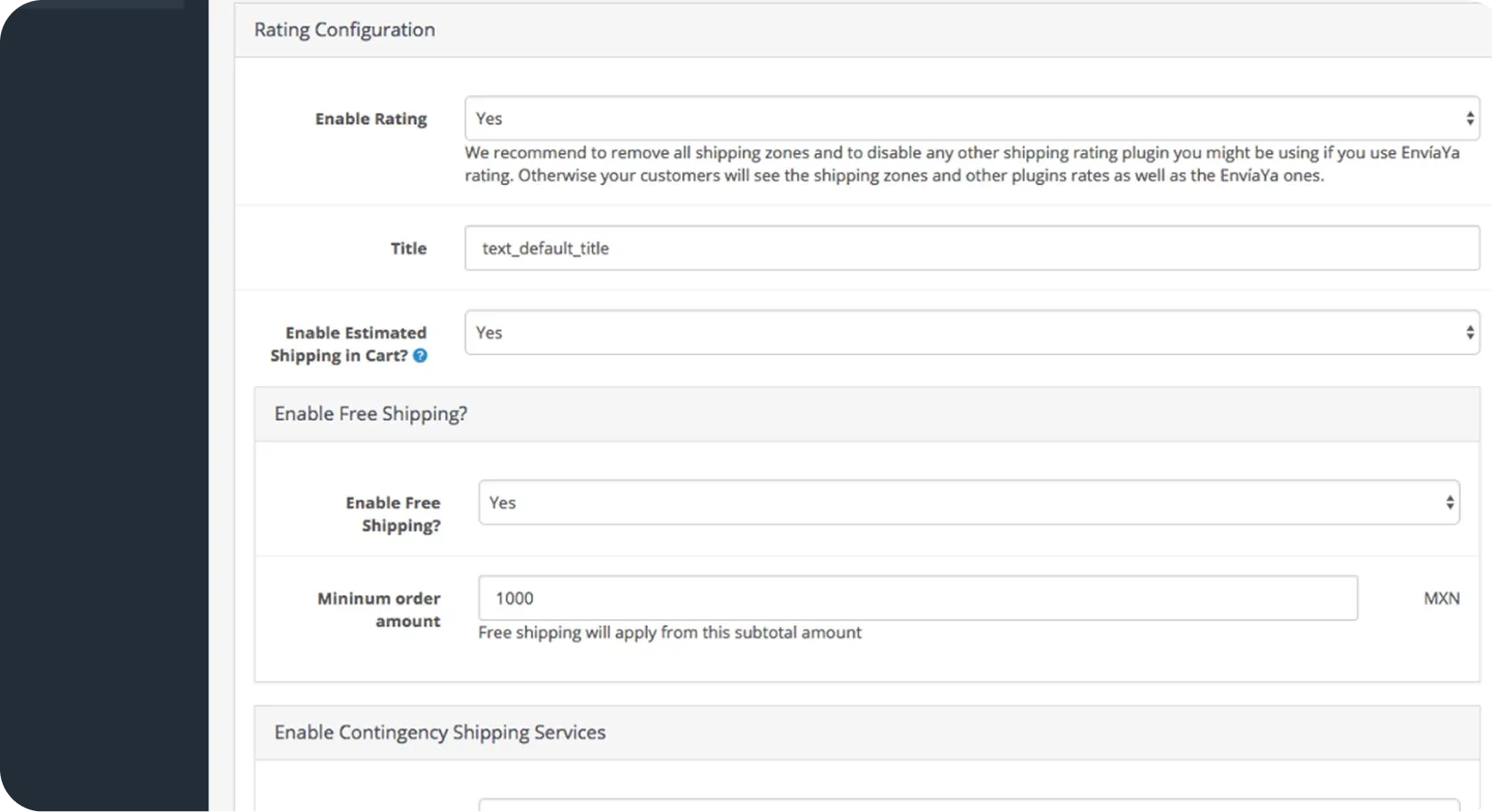This screenshot has width=1508, height=812.
Task: Click the free shipping subtotal hint text
Action: click(669, 632)
